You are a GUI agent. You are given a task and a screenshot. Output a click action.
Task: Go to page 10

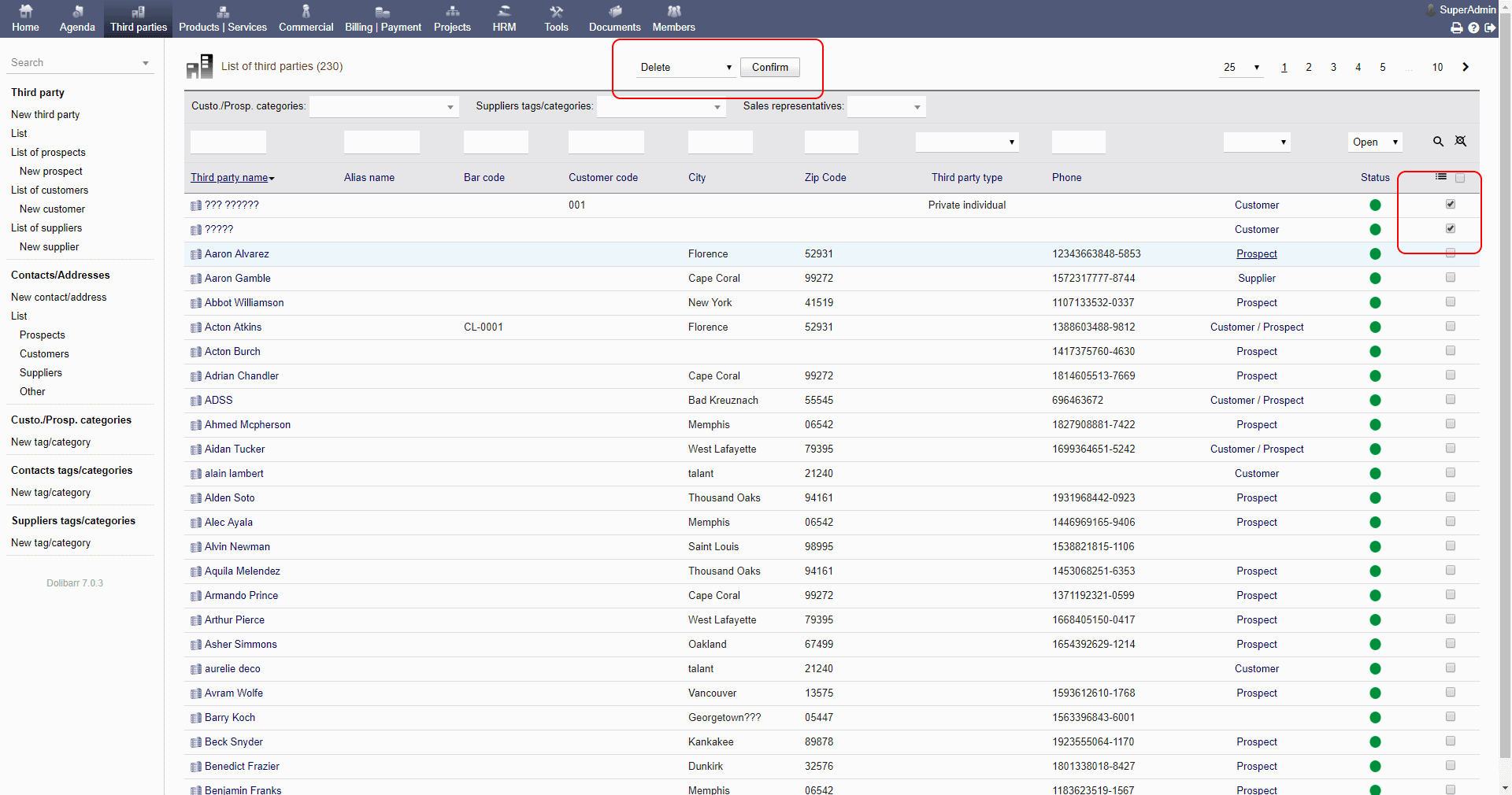(1437, 67)
